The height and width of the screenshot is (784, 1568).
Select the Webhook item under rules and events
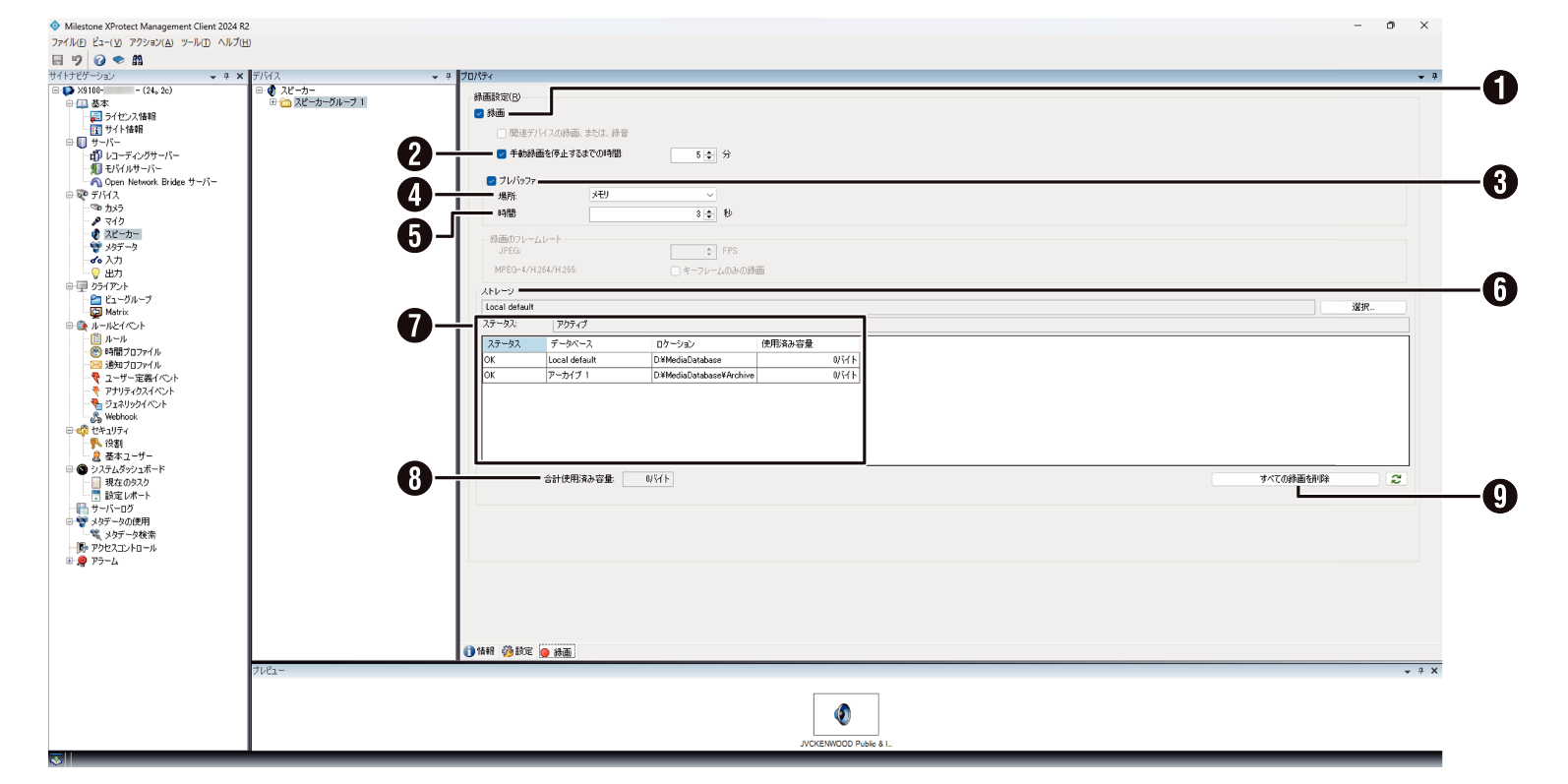click(x=121, y=417)
